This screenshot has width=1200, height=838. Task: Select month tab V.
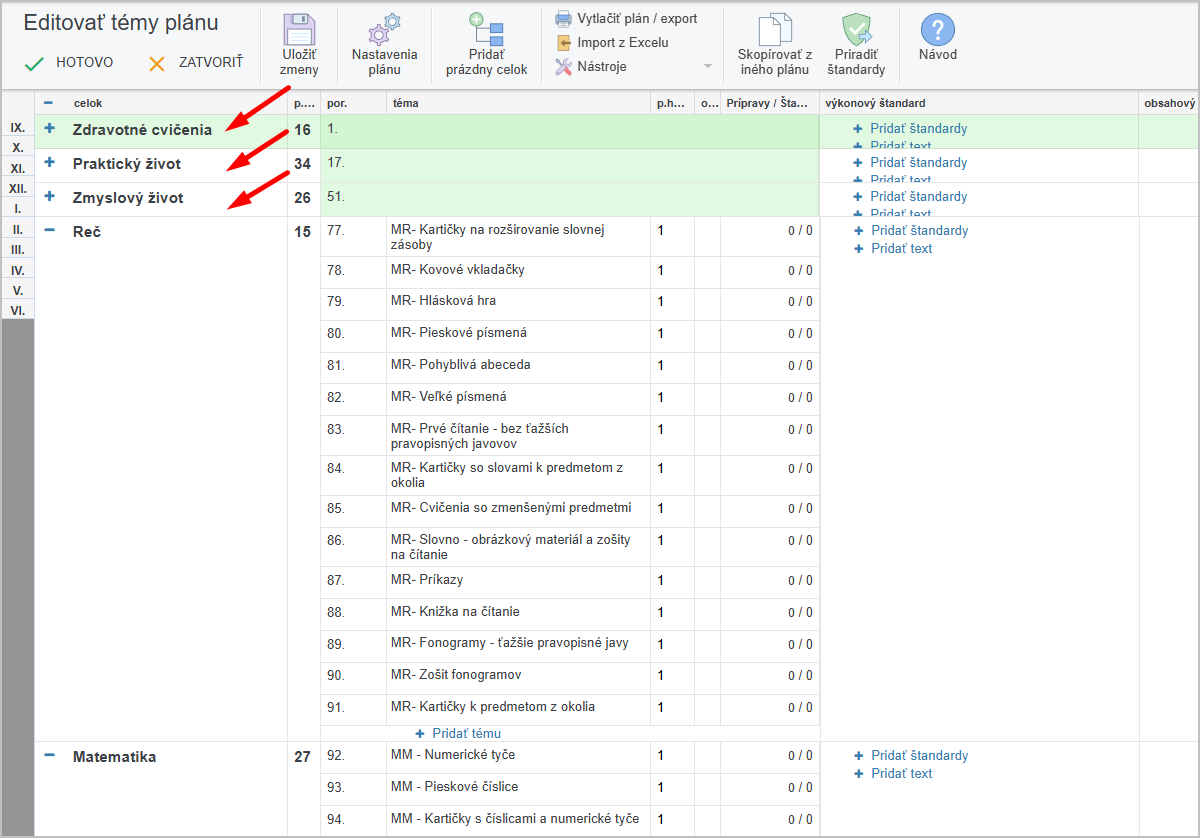(x=18, y=290)
